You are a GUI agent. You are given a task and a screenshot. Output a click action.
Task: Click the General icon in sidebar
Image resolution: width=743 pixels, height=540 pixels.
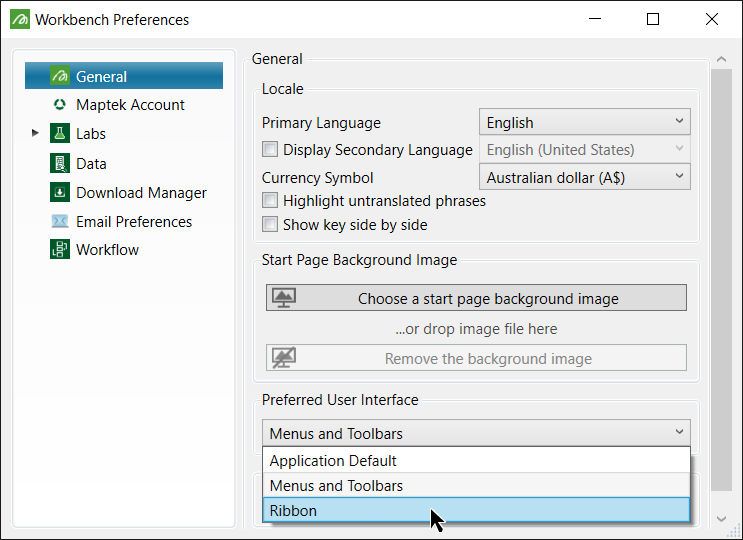click(59, 76)
